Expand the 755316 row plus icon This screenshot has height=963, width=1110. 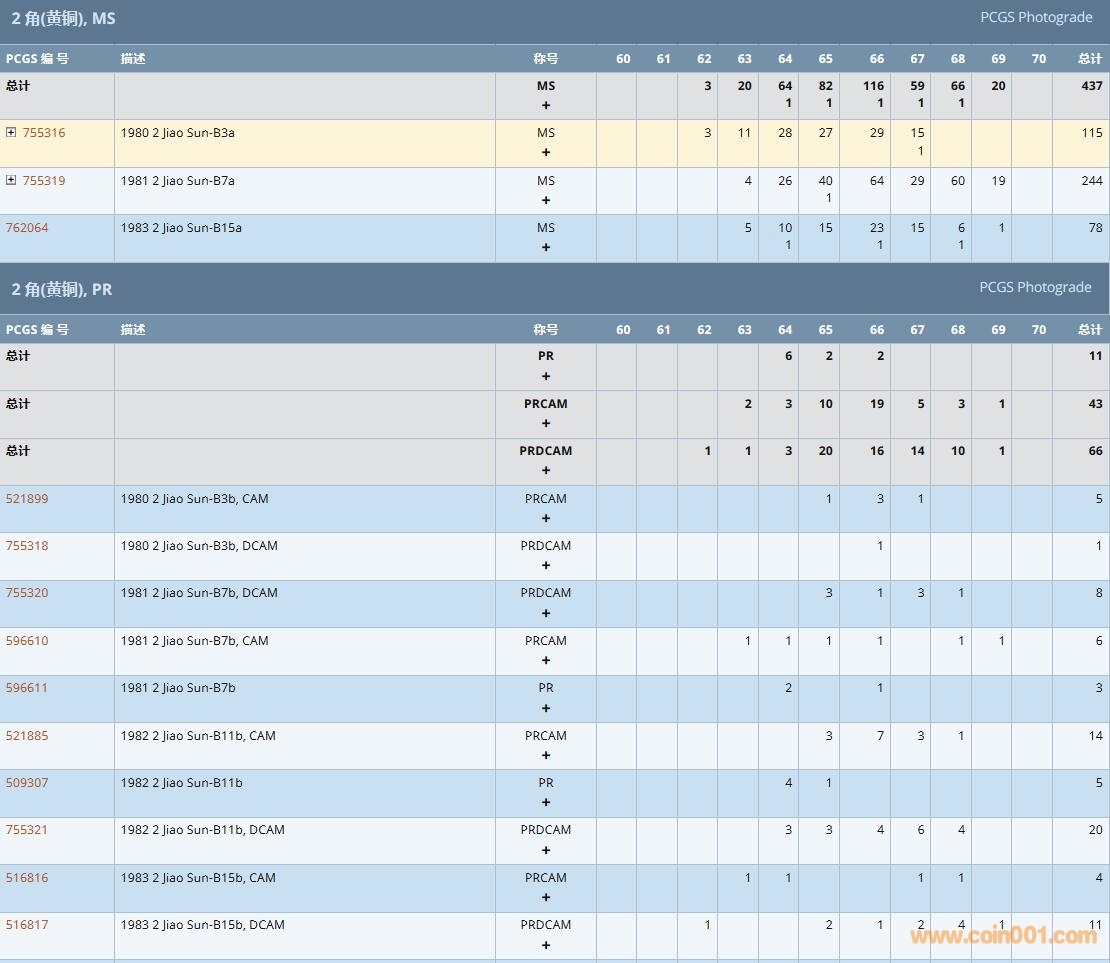(x=11, y=133)
